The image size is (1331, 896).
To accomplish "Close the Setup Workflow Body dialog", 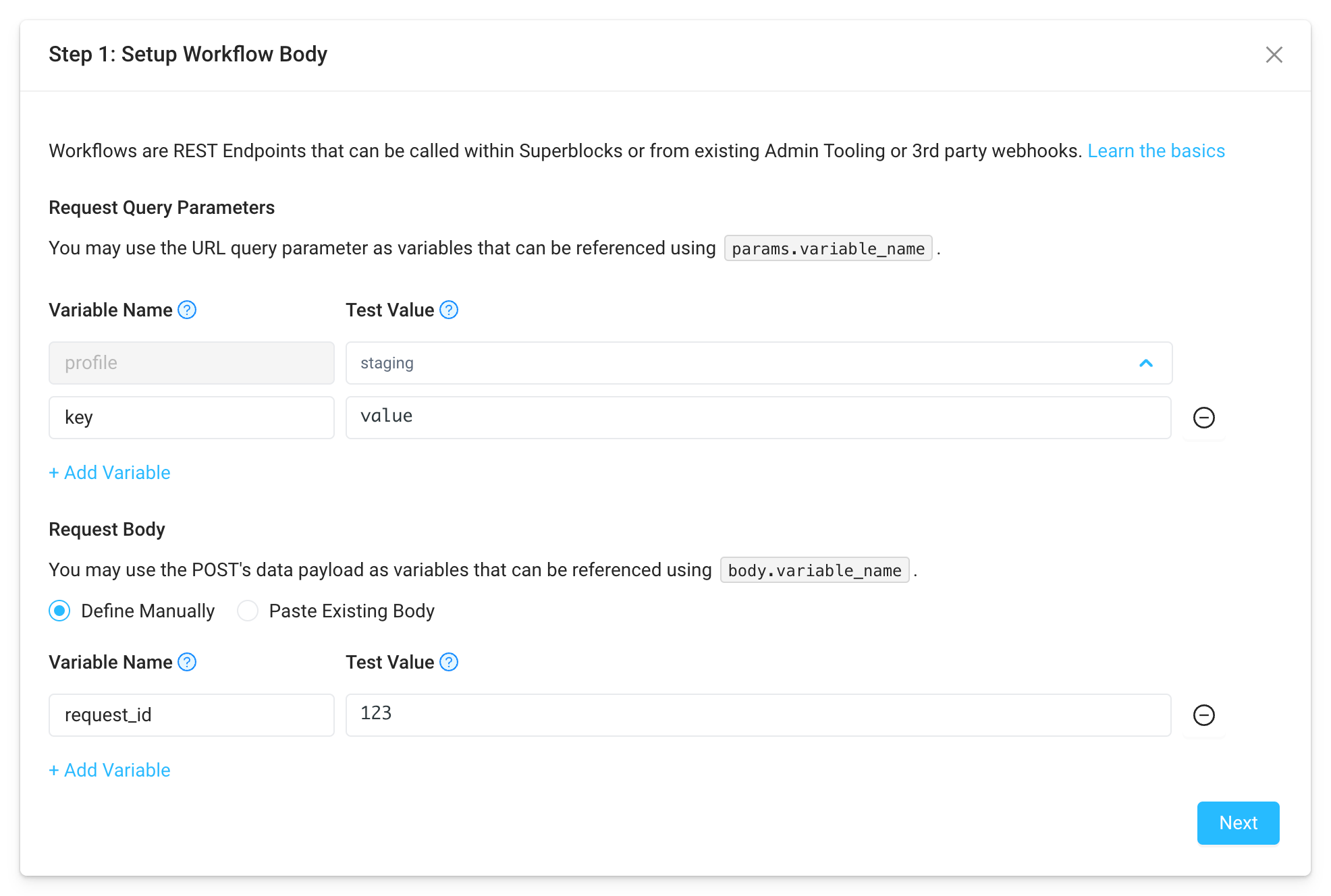I will tap(1274, 55).
